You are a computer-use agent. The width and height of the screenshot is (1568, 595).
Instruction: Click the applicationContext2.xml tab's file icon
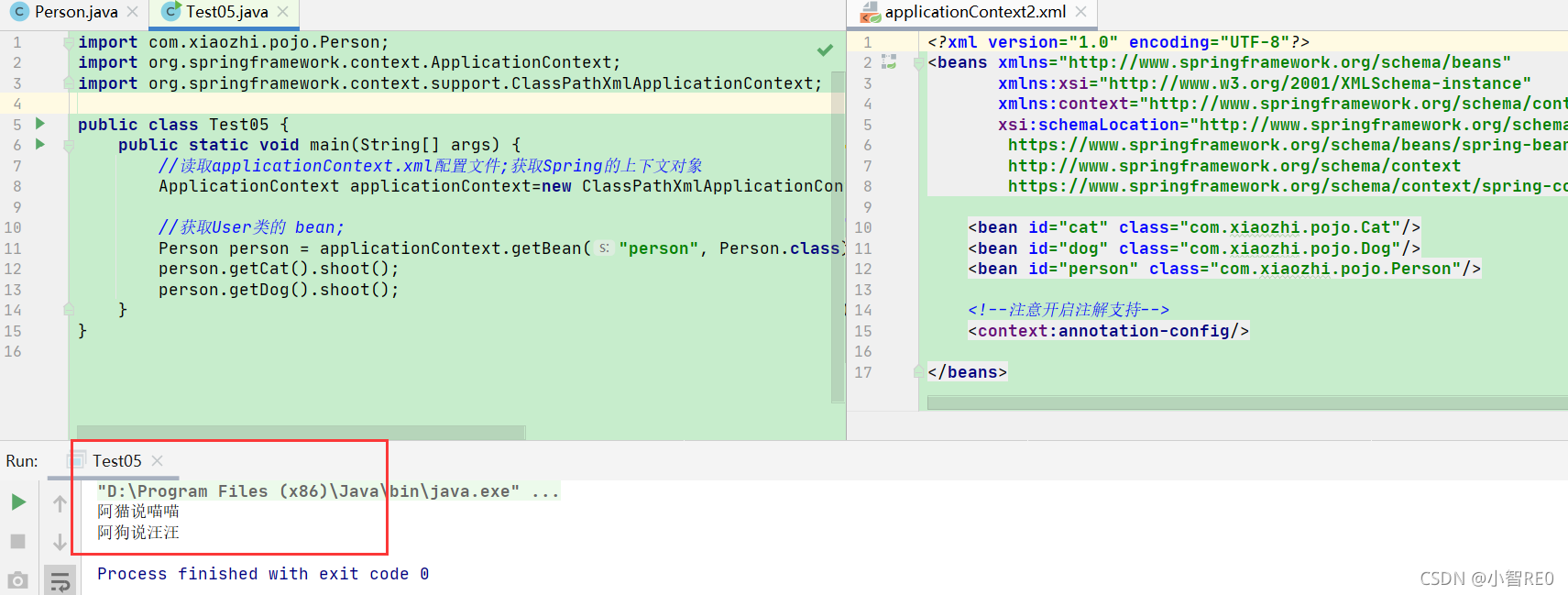[869, 13]
